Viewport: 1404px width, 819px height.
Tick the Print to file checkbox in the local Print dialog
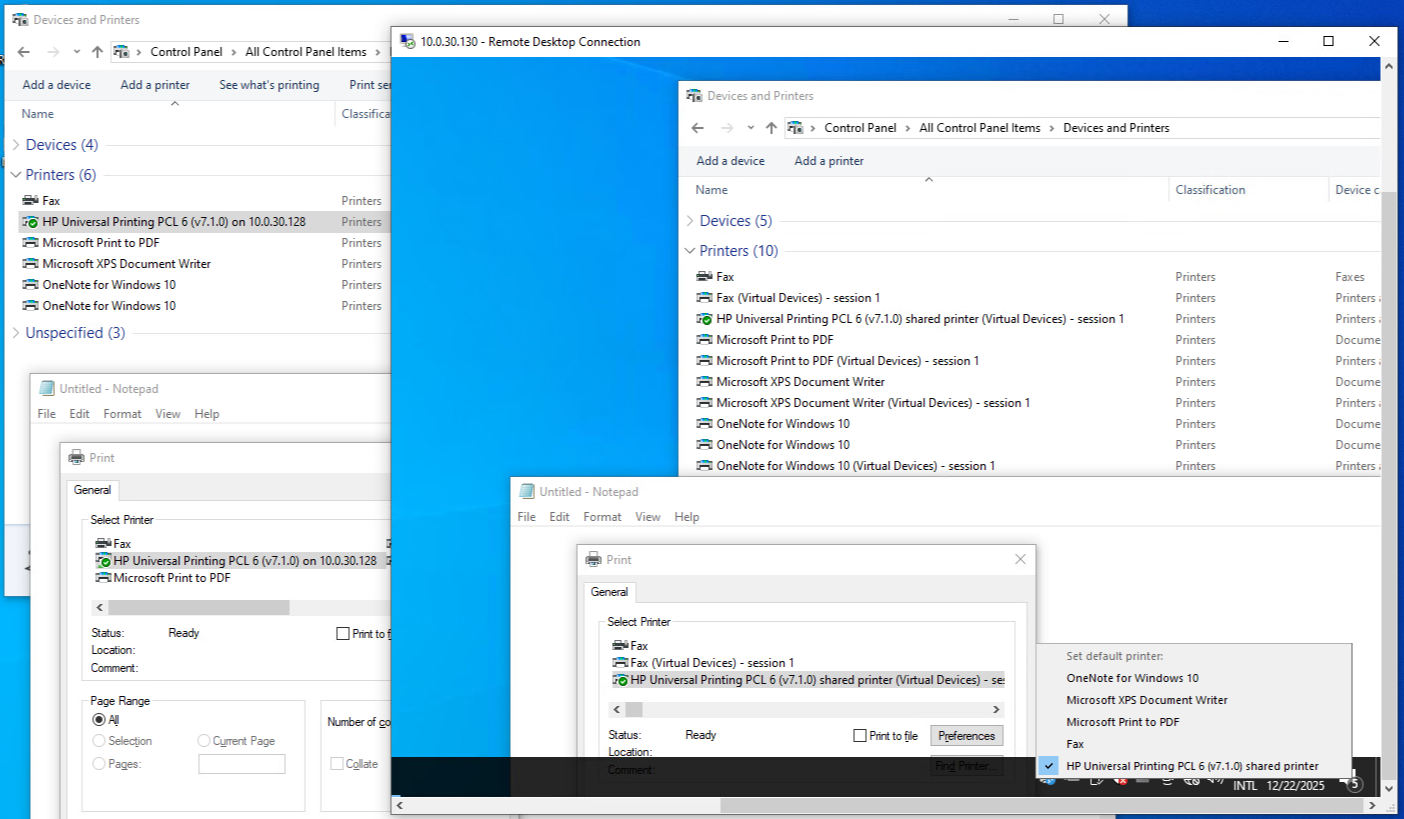pyautogui.click(x=343, y=633)
